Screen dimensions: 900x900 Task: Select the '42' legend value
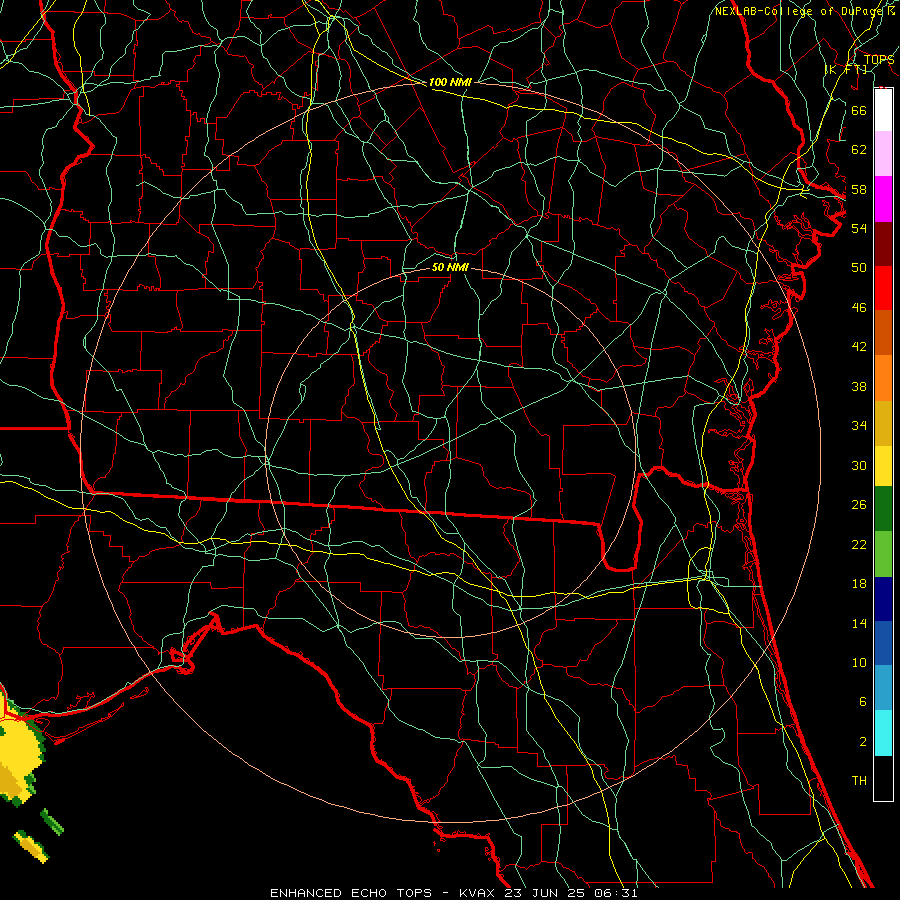tap(859, 347)
